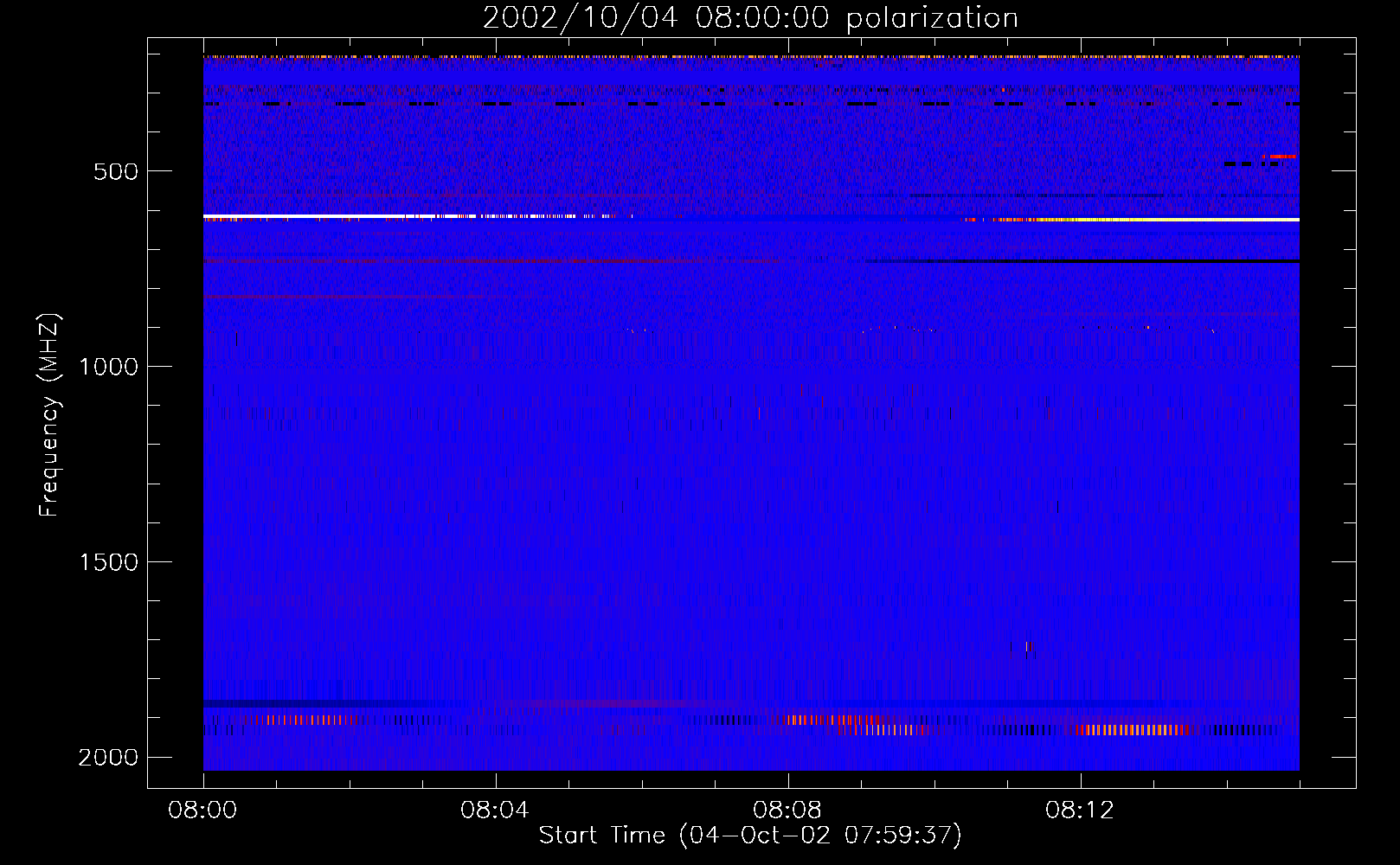
Task: Click the 08:00 time tick label
Action: (203, 811)
